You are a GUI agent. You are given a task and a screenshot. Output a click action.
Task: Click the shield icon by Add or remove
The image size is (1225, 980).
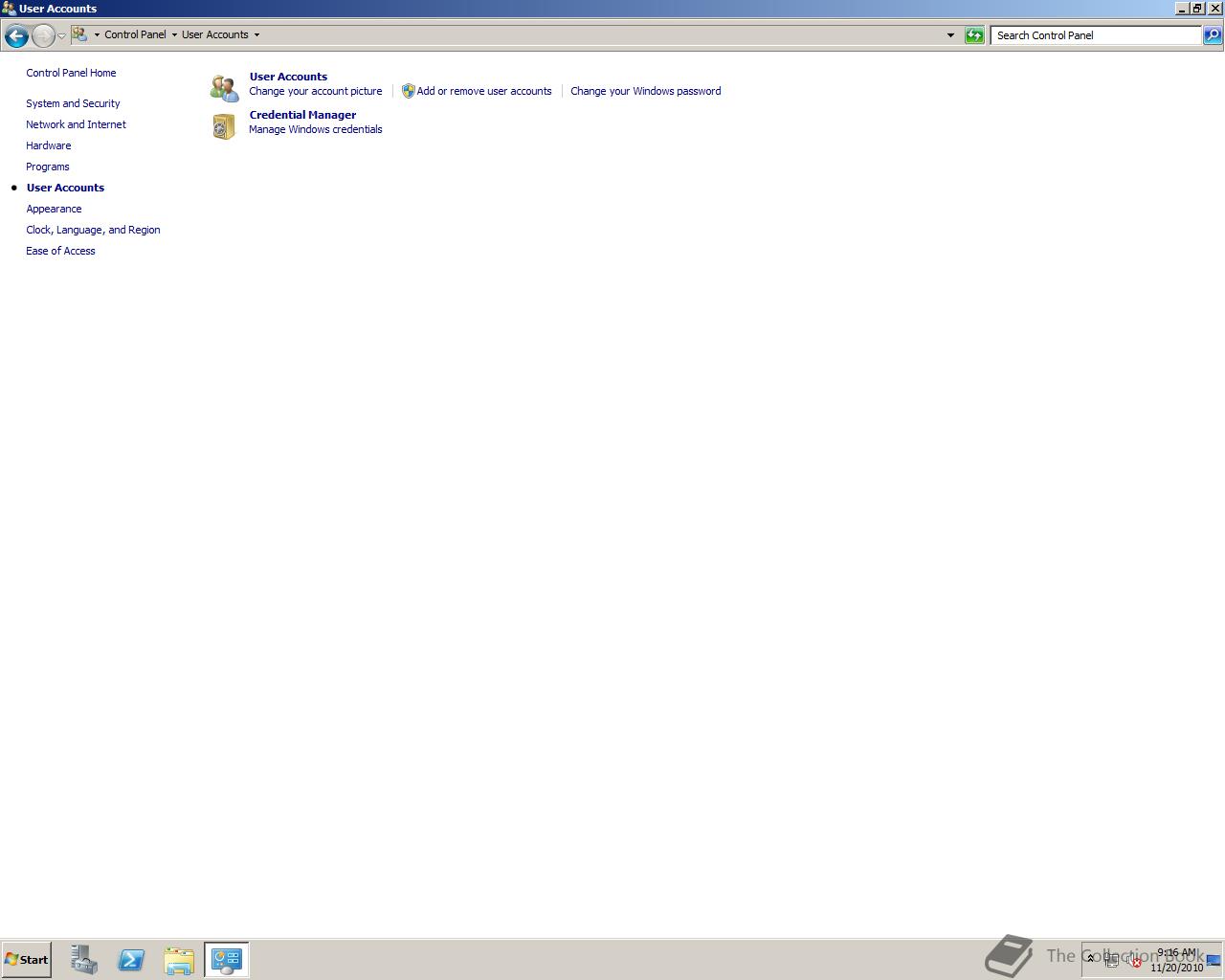(x=408, y=91)
